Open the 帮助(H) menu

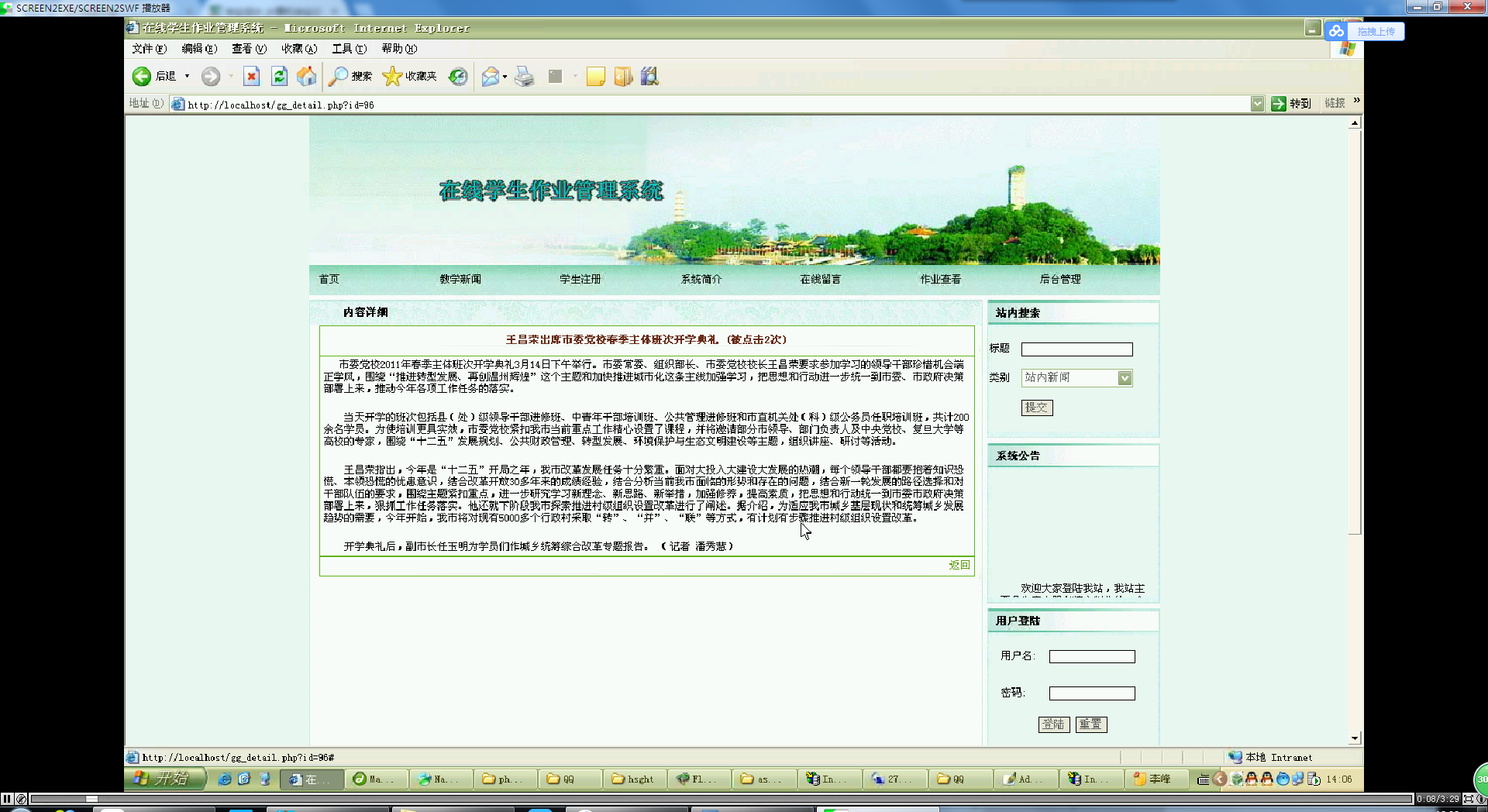pyautogui.click(x=399, y=49)
